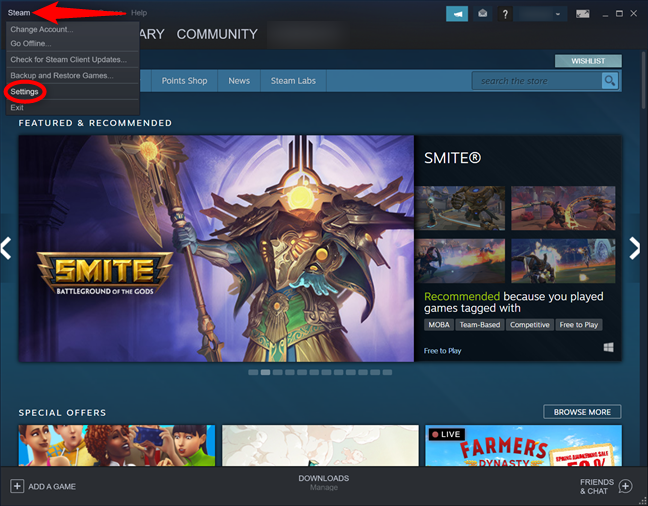View first SMITE screenshot with robot
This screenshot has height=506, width=648.
point(460,208)
